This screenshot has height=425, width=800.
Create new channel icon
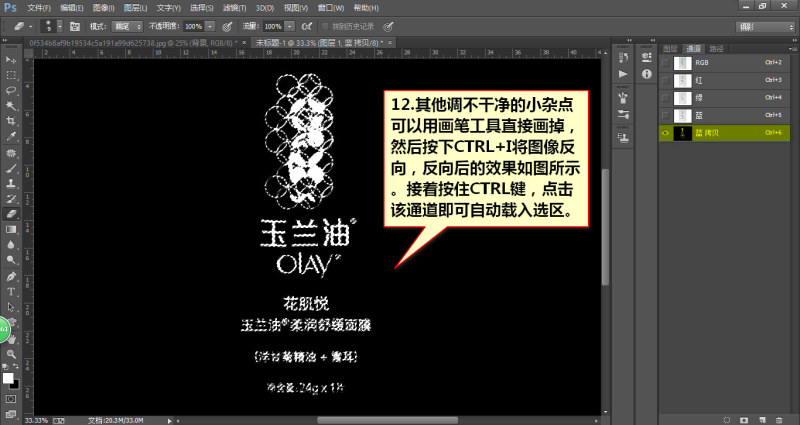coord(761,420)
